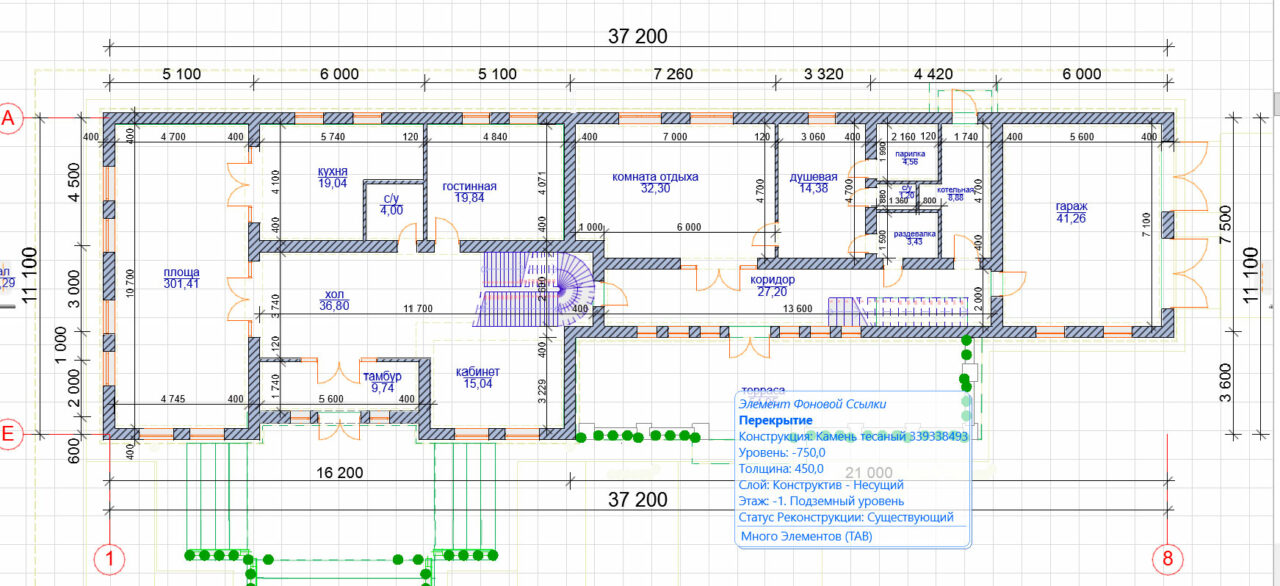Select the blue spiral staircase symbol
Screen dimensions: 1280x586
pyautogui.click(x=570, y=287)
